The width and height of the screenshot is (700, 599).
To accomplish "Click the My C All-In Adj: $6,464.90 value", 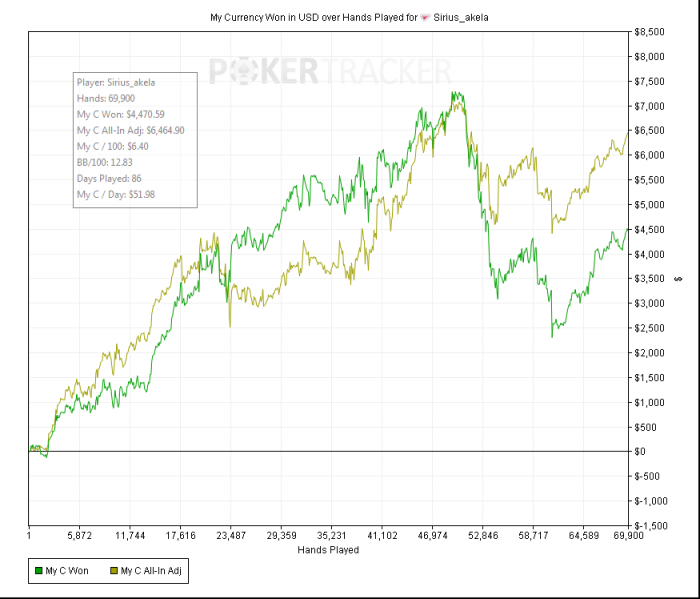I will [130, 130].
